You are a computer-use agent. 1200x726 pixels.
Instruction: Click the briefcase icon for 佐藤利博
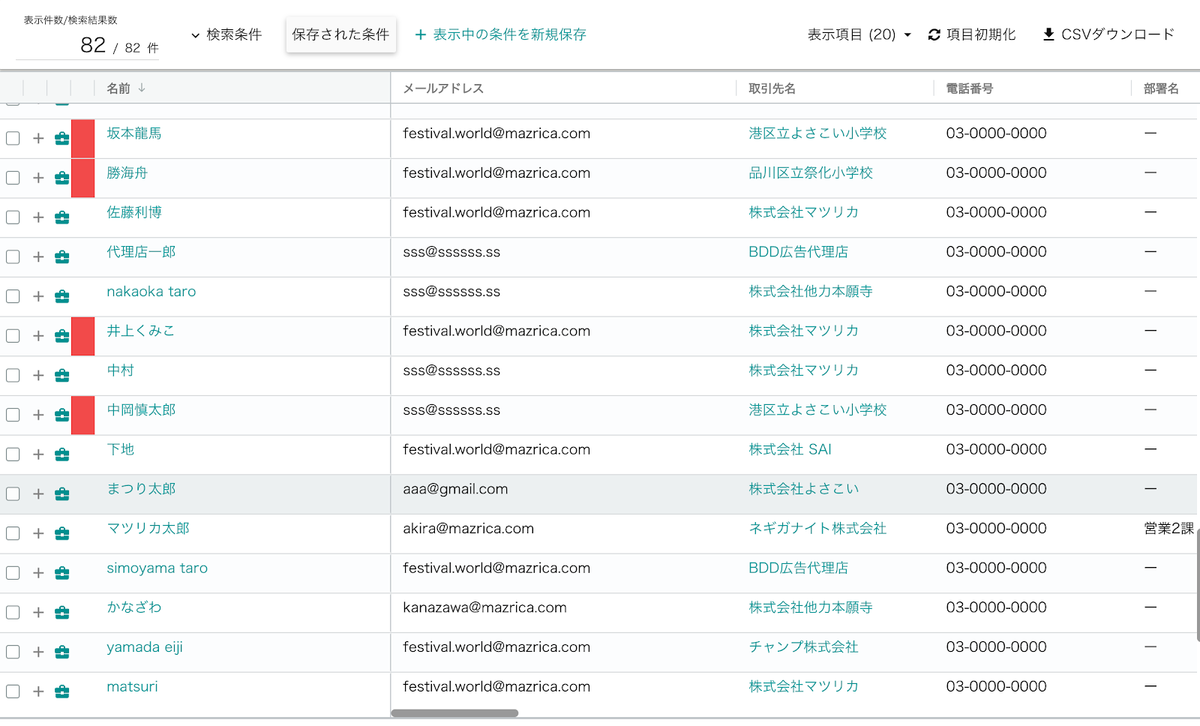[x=62, y=217]
